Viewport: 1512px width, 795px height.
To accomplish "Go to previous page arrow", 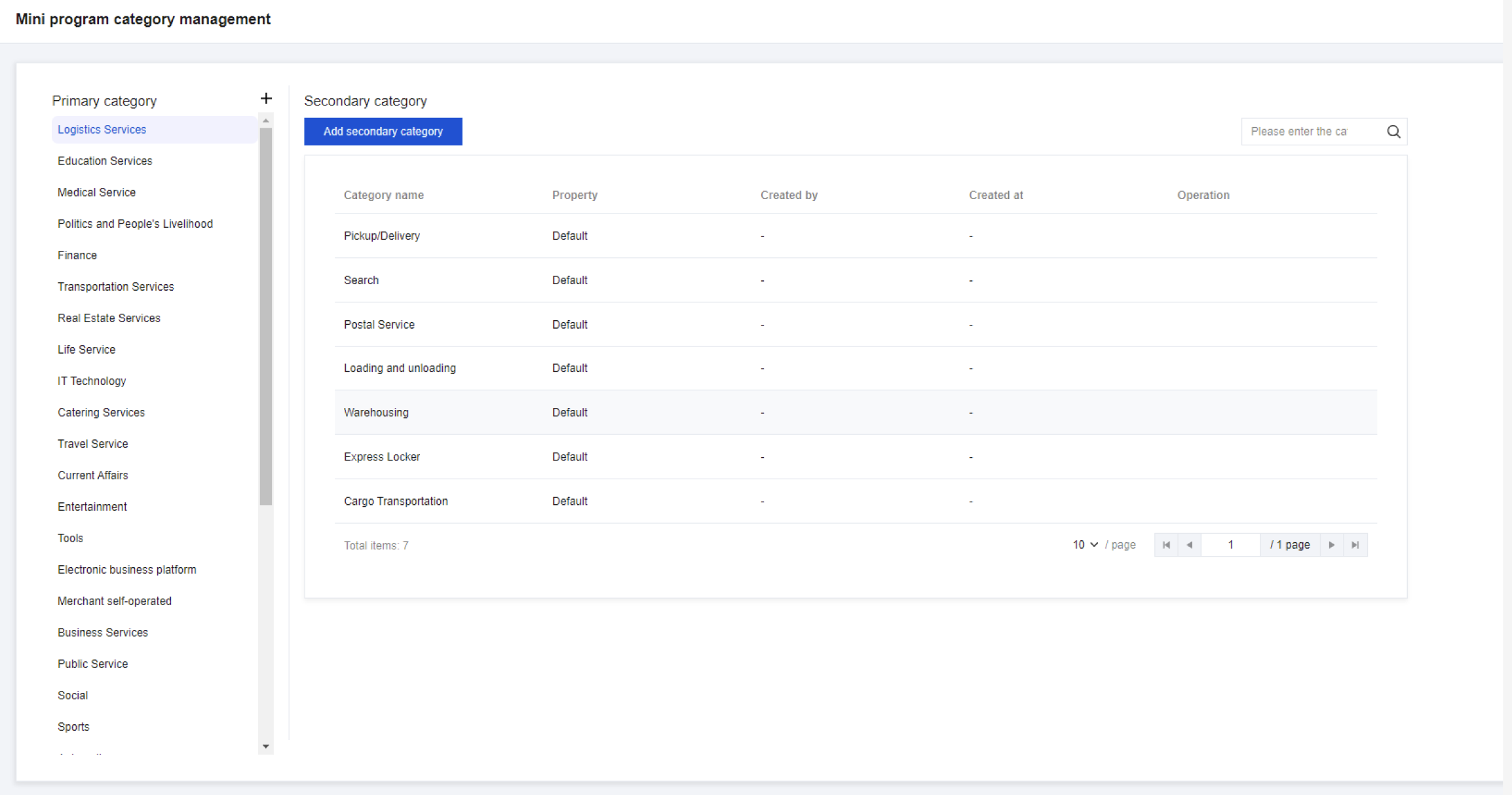I will coord(1190,545).
